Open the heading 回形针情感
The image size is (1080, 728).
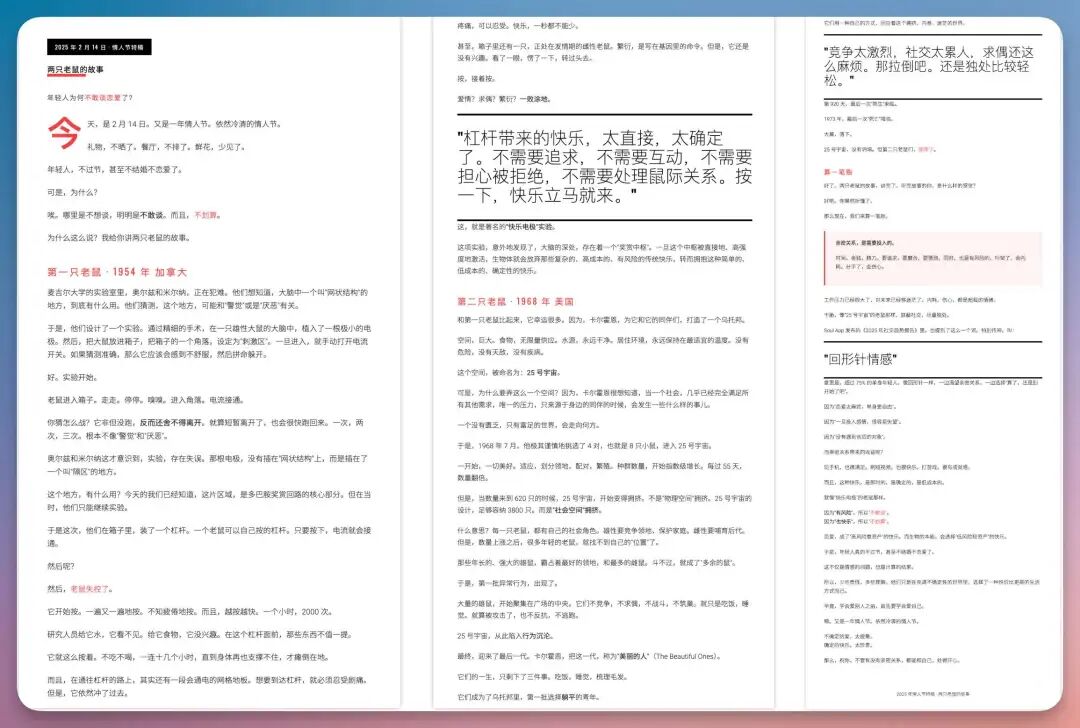coord(860,357)
